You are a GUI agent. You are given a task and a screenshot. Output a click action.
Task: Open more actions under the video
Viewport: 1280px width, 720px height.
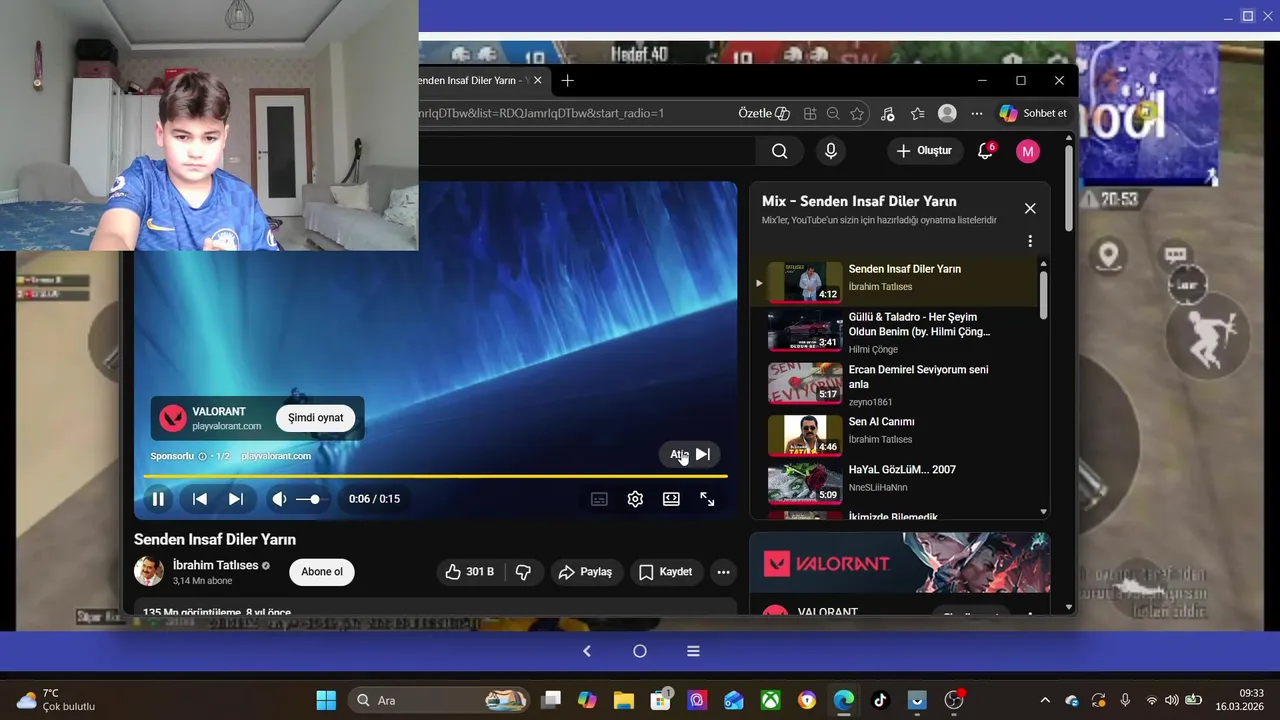[x=723, y=572]
